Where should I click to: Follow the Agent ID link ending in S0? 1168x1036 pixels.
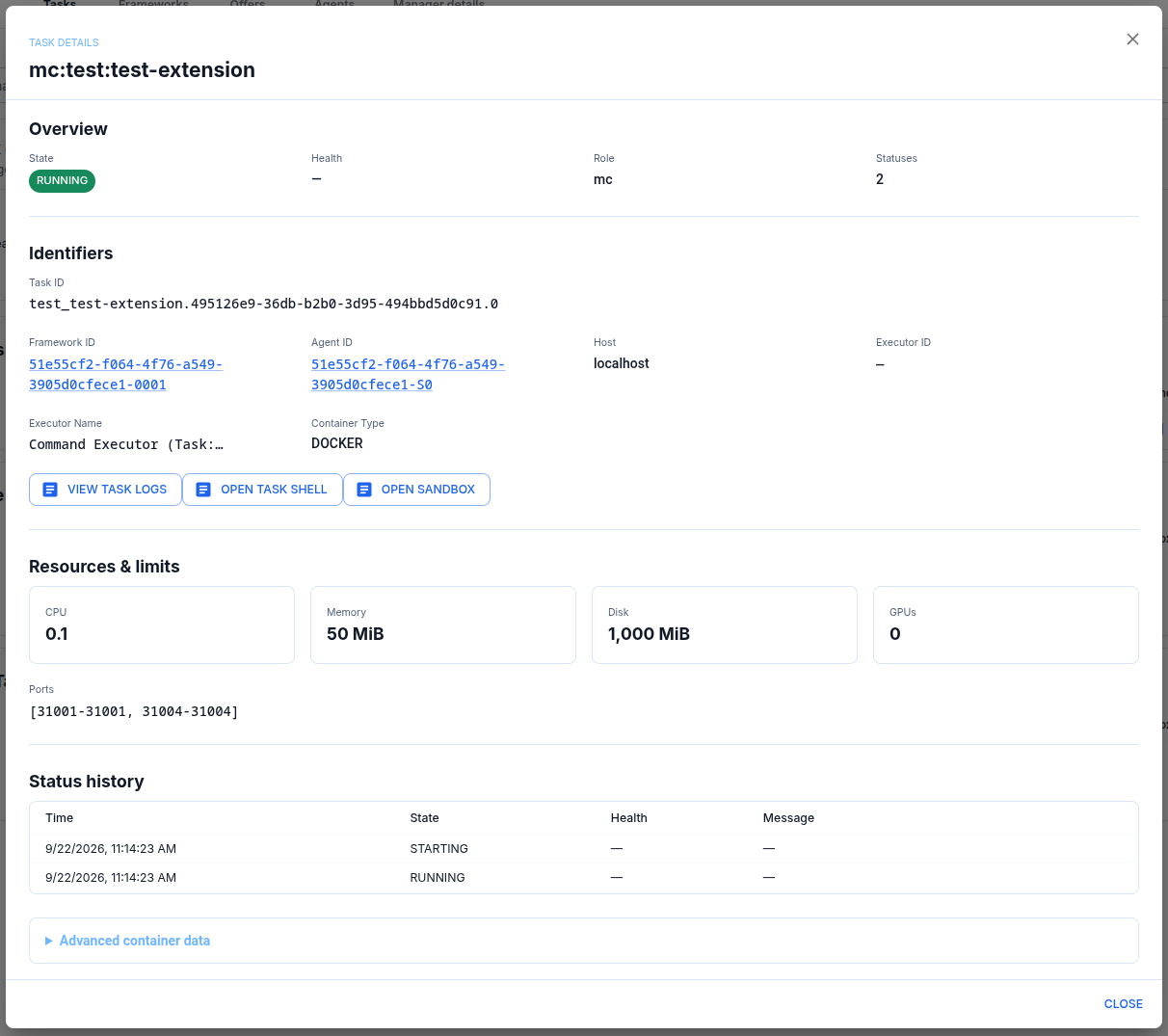click(408, 374)
